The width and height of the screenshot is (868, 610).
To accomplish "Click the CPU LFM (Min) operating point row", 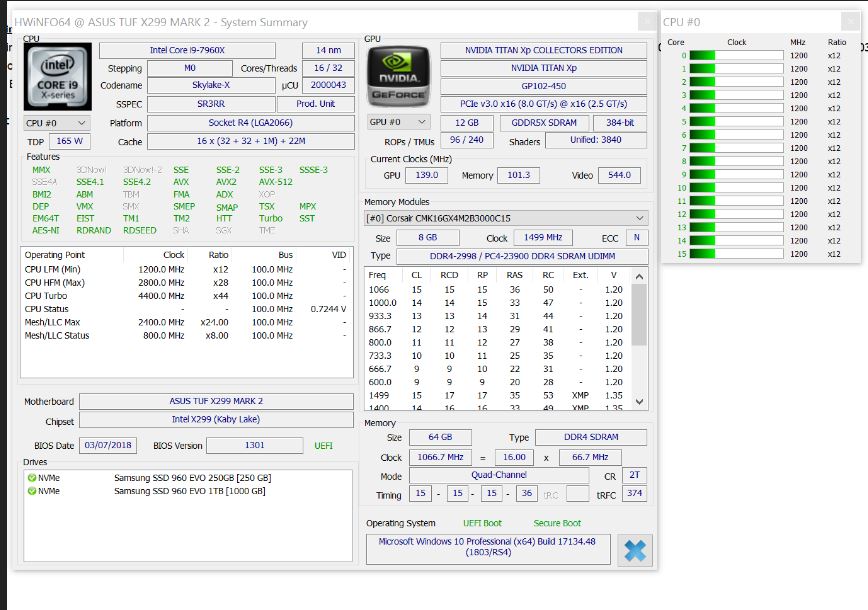I will 186,269.
